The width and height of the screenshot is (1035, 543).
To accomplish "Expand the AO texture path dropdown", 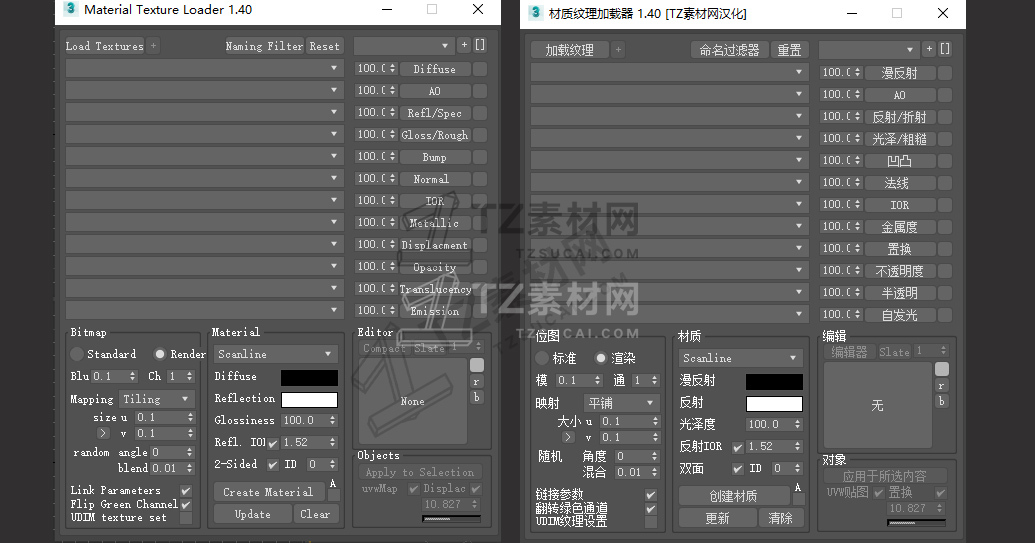I will click(334, 90).
